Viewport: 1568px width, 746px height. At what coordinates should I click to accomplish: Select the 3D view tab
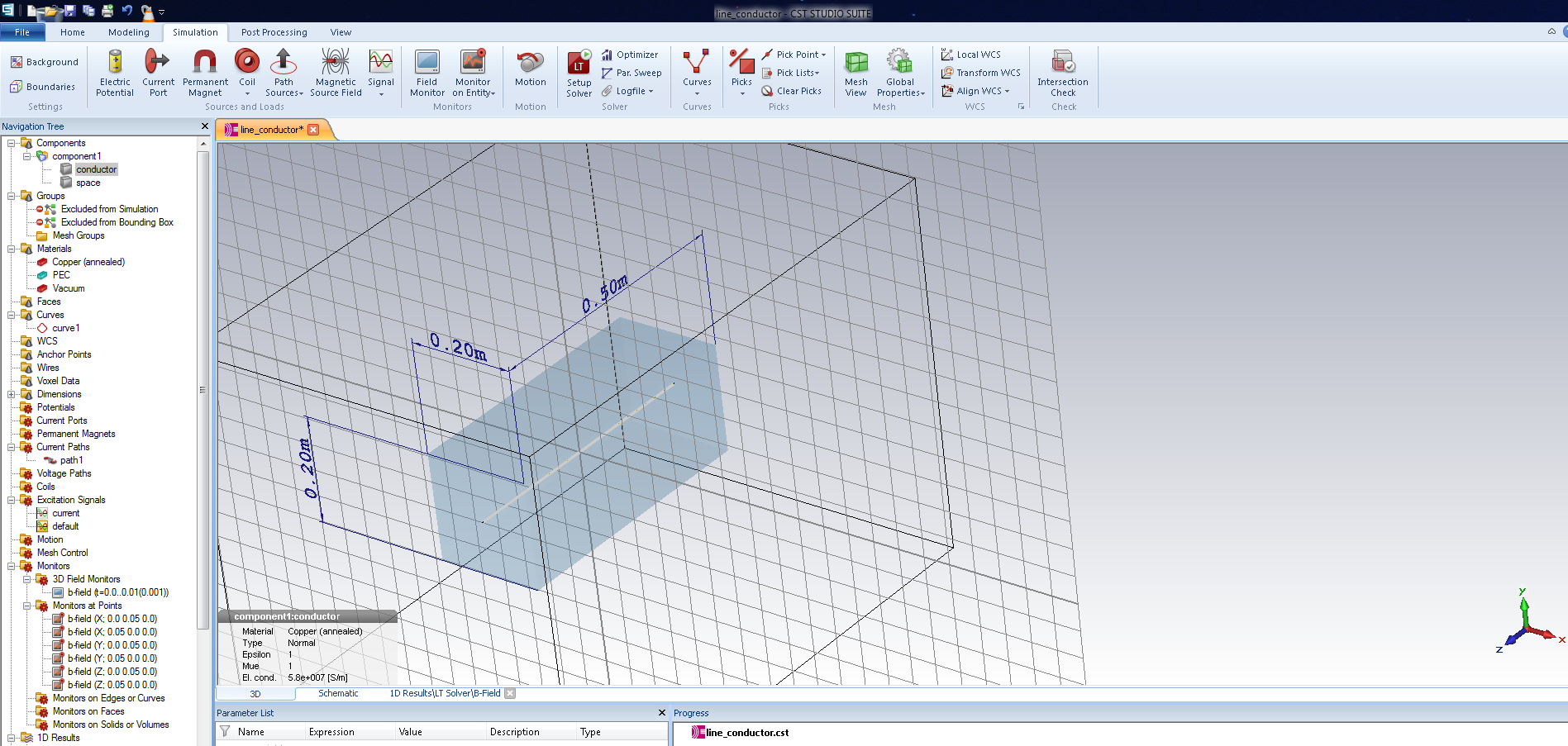point(255,693)
